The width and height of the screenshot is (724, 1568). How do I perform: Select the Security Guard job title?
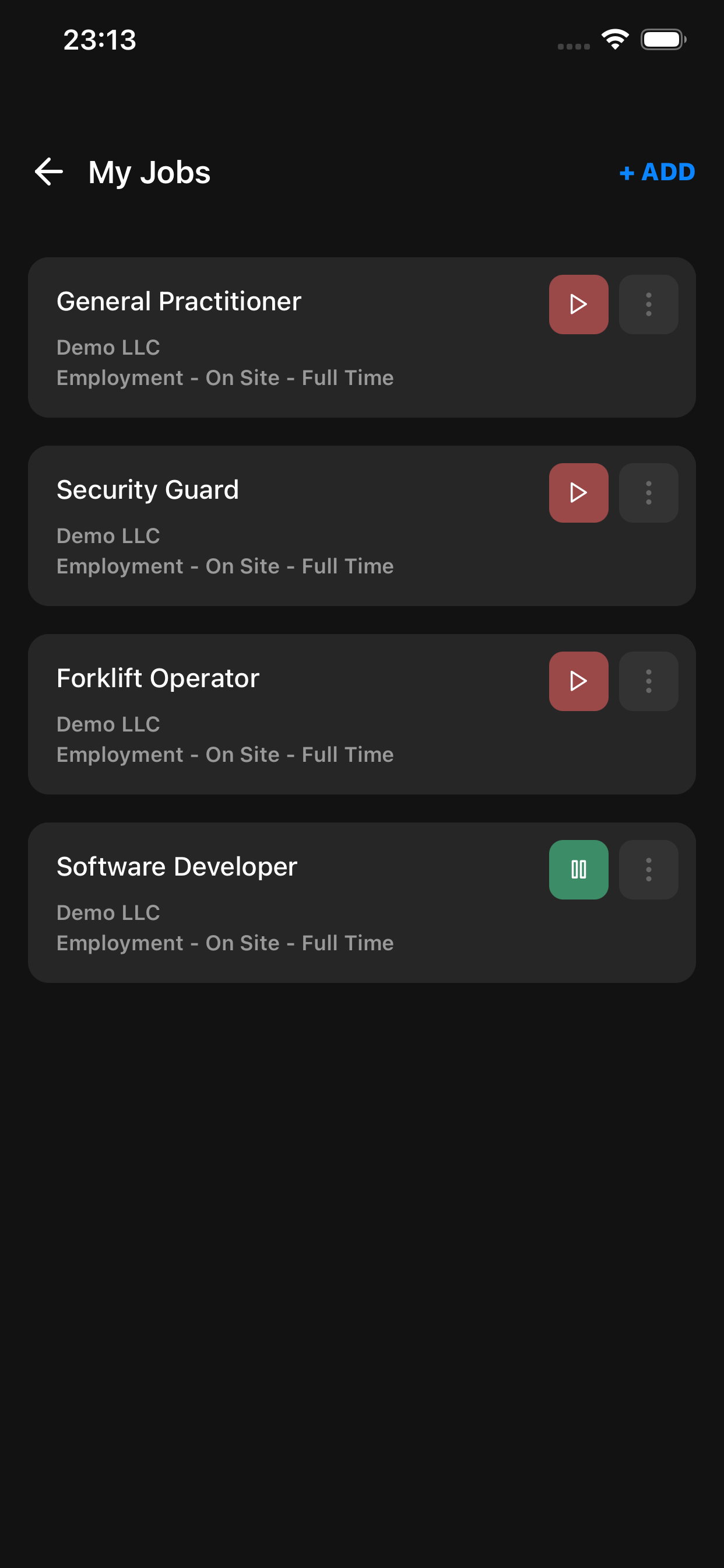pos(147,490)
